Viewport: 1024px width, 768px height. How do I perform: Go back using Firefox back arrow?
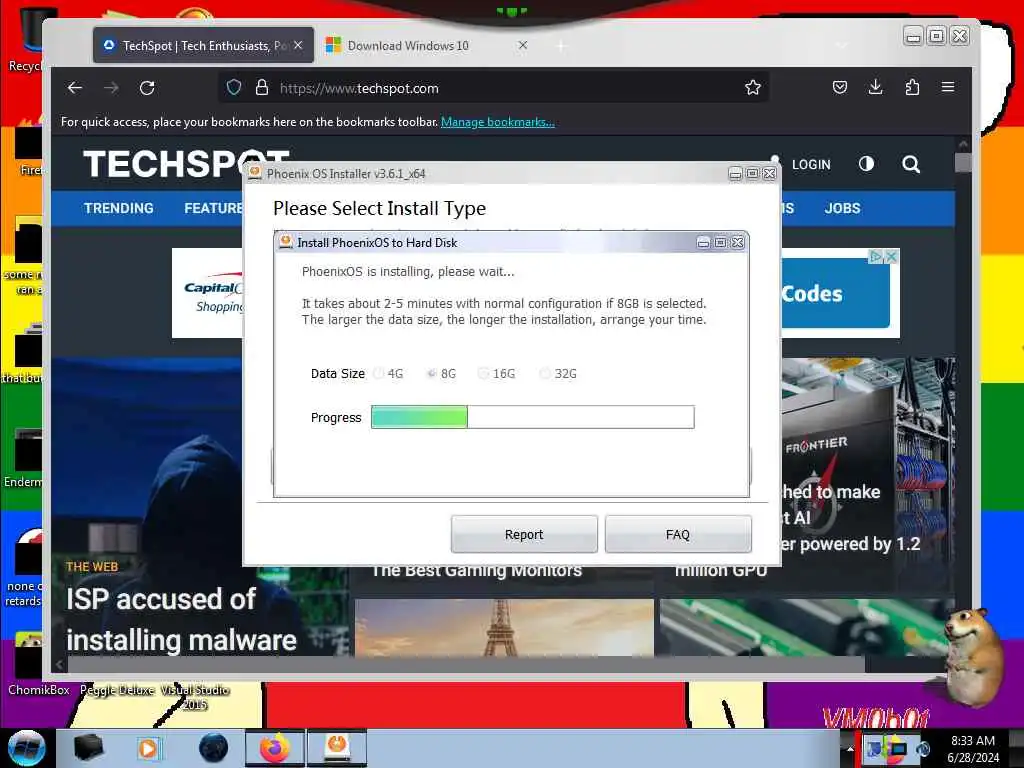[74, 88]
